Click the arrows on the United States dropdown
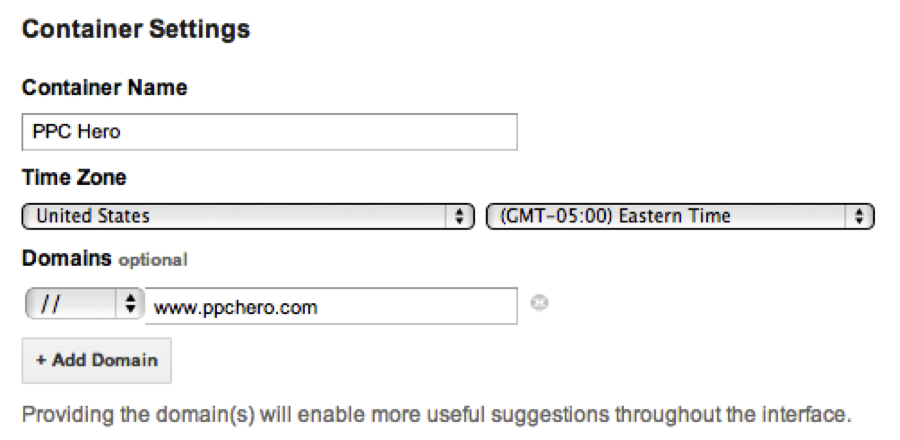The width and height of the screenshot is (900, 440). click(459, 216)
